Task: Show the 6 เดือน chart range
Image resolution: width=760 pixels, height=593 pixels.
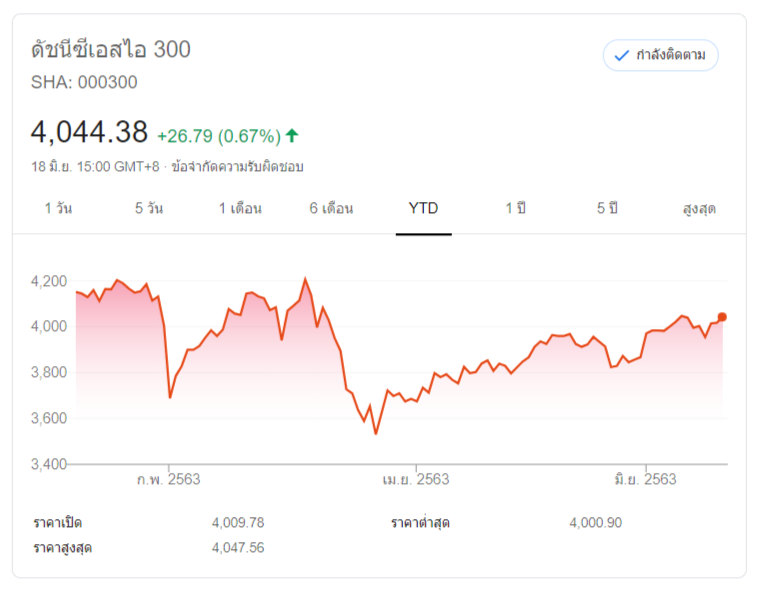Action: tap(332, 209)
